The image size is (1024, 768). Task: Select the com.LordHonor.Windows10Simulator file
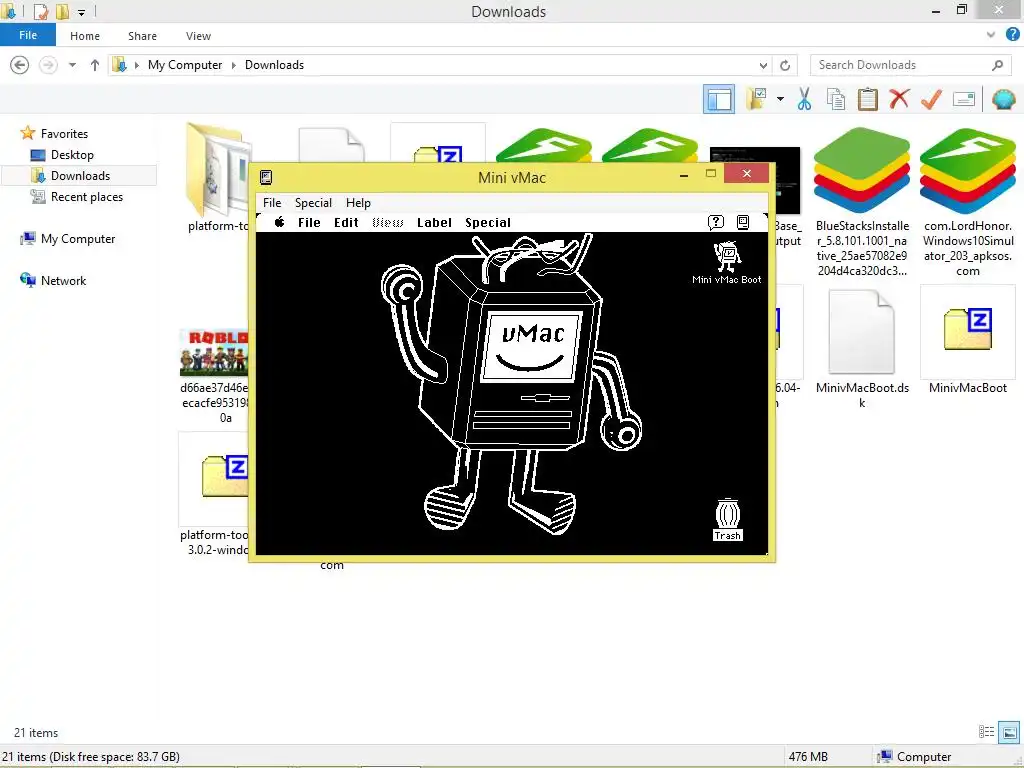[x=968, y=202]
